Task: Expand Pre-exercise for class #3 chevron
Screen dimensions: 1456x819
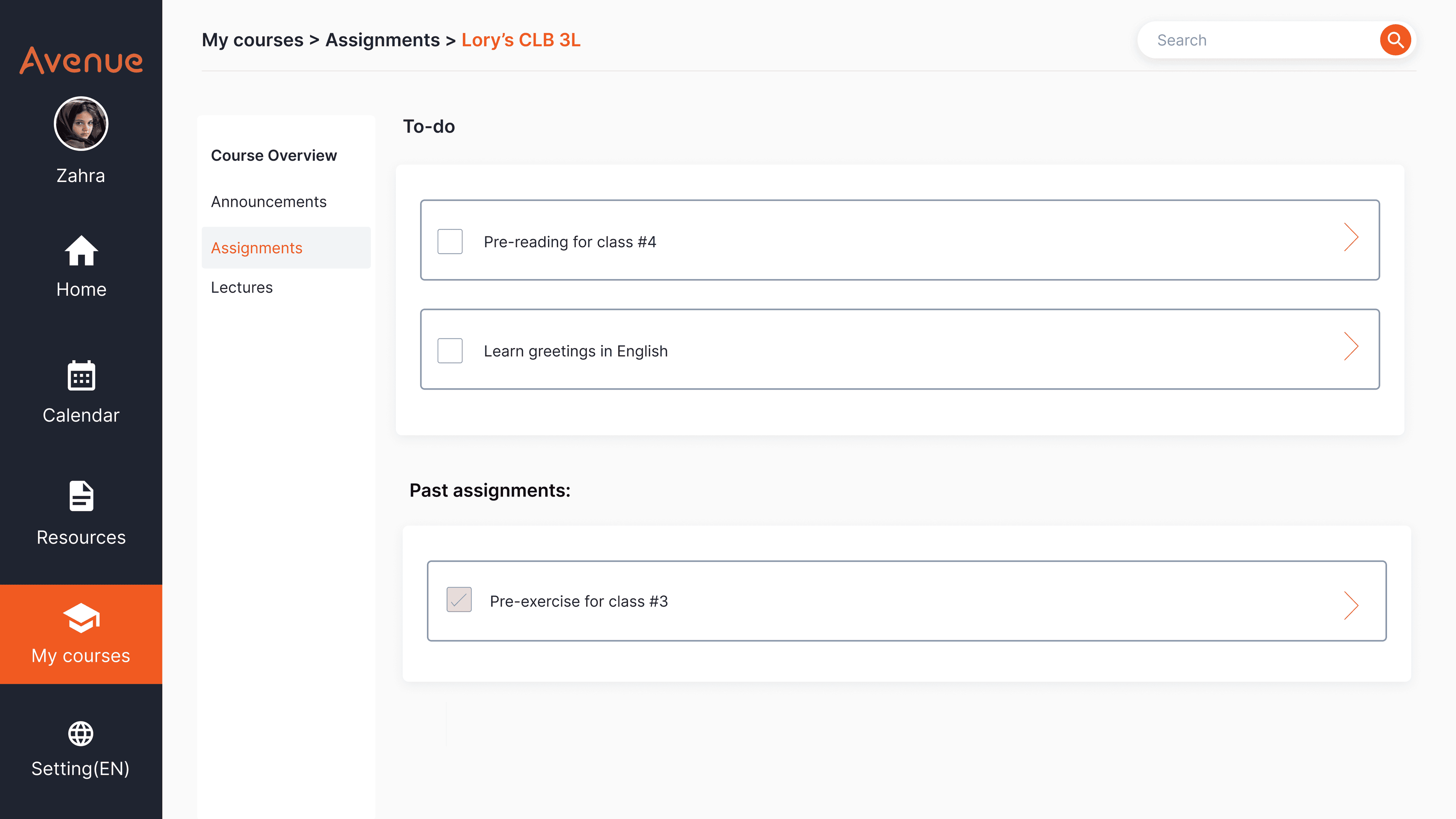Action: click(x=1350, y=606)
